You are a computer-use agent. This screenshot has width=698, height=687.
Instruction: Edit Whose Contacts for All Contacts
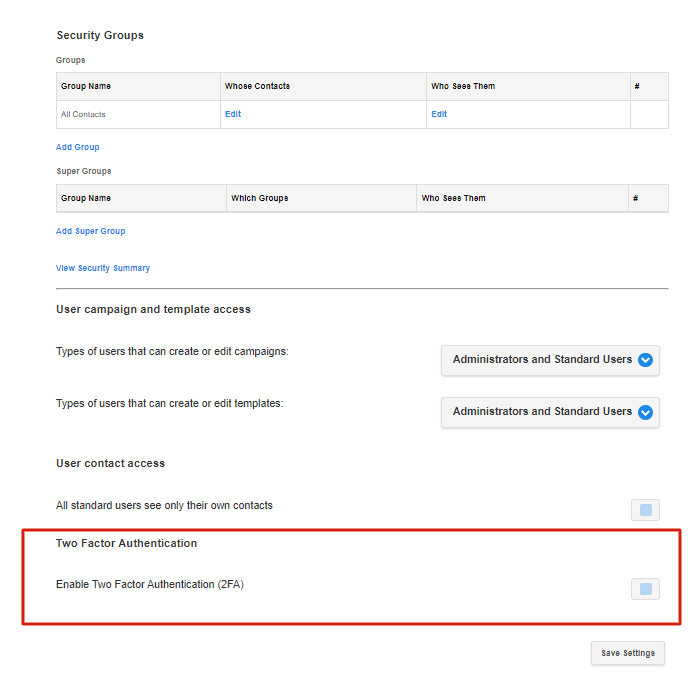click(x=233, y=114)
